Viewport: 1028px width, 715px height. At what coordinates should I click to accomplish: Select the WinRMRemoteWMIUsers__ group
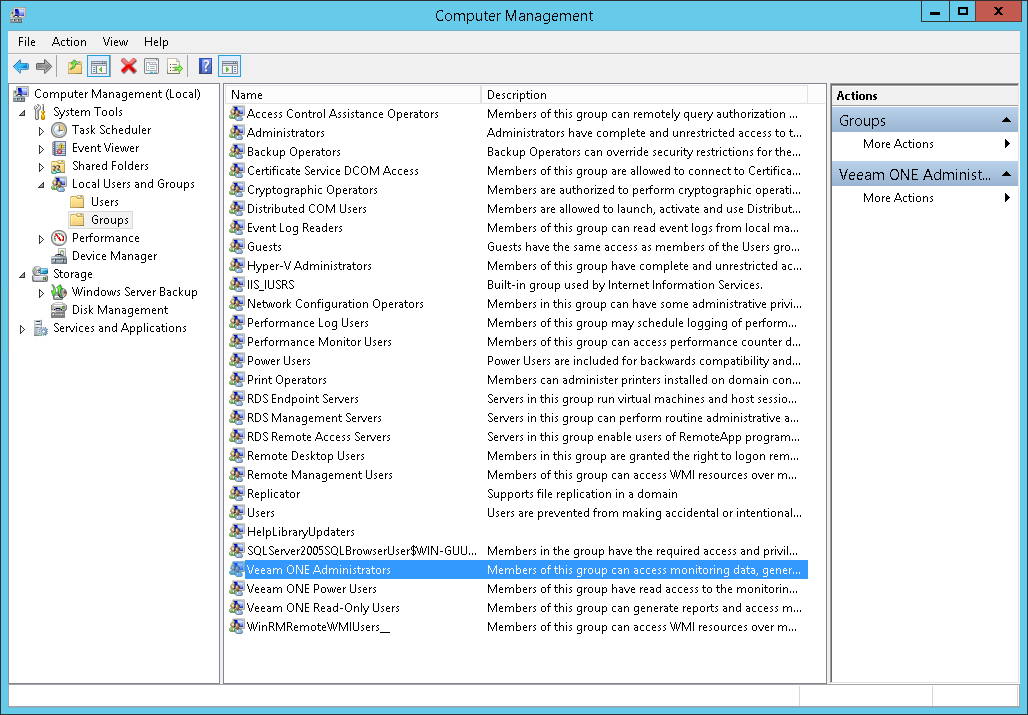point(319,627)
